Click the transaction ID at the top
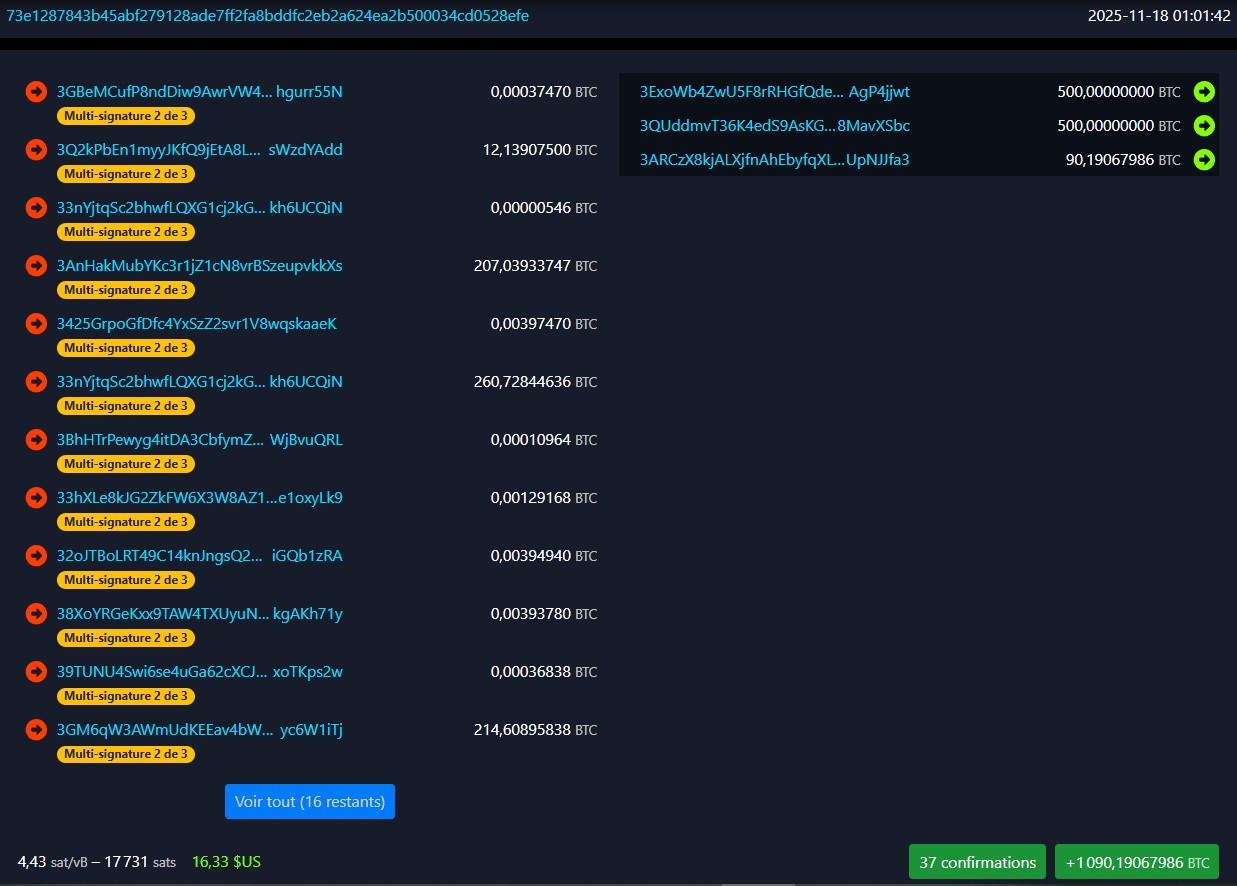 [269, 15]
